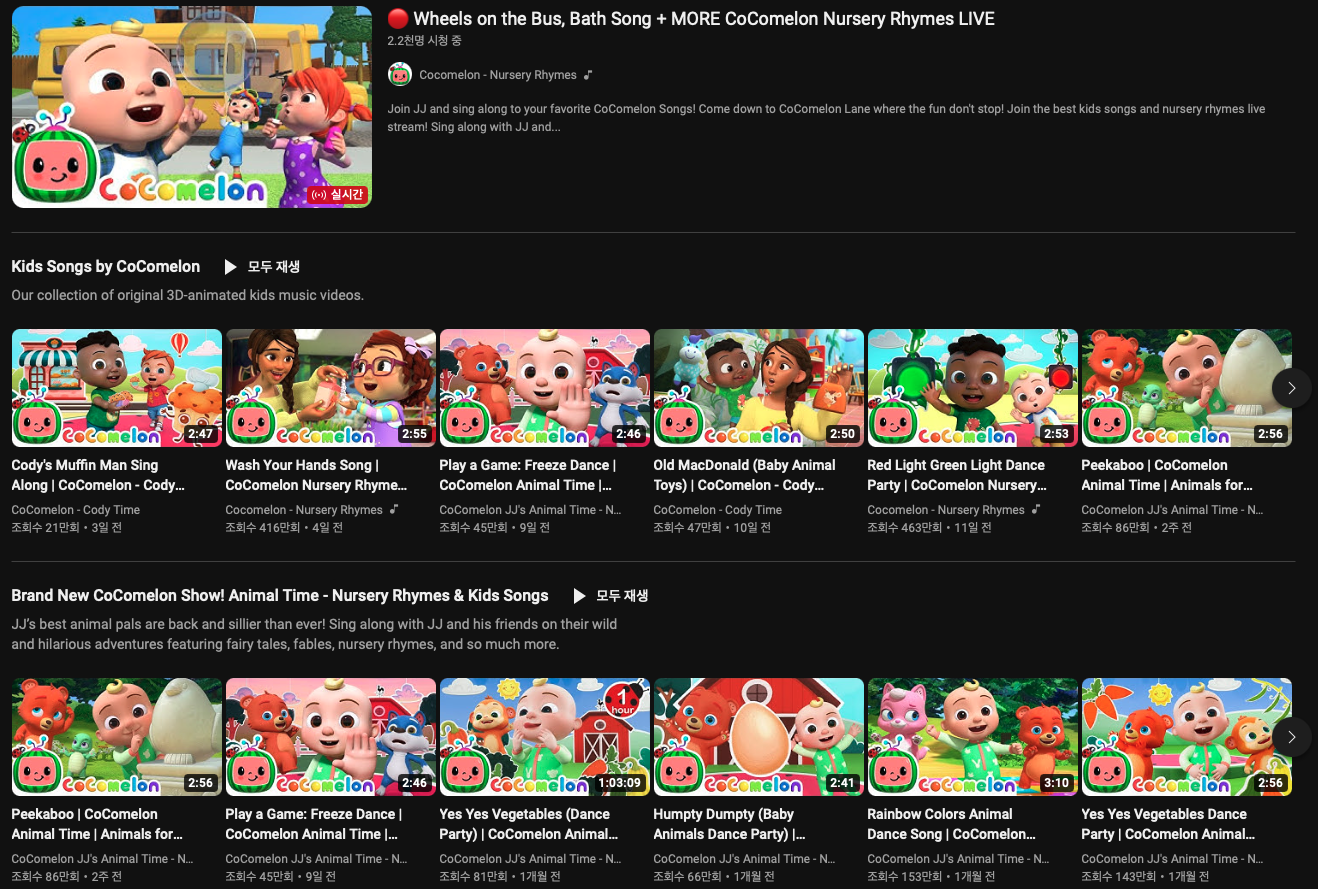Image resolution: width=1318 pixels, height=889 pixels.
Task: Click the Cocomelon channel avatar icon
Action: pos(400,75)
